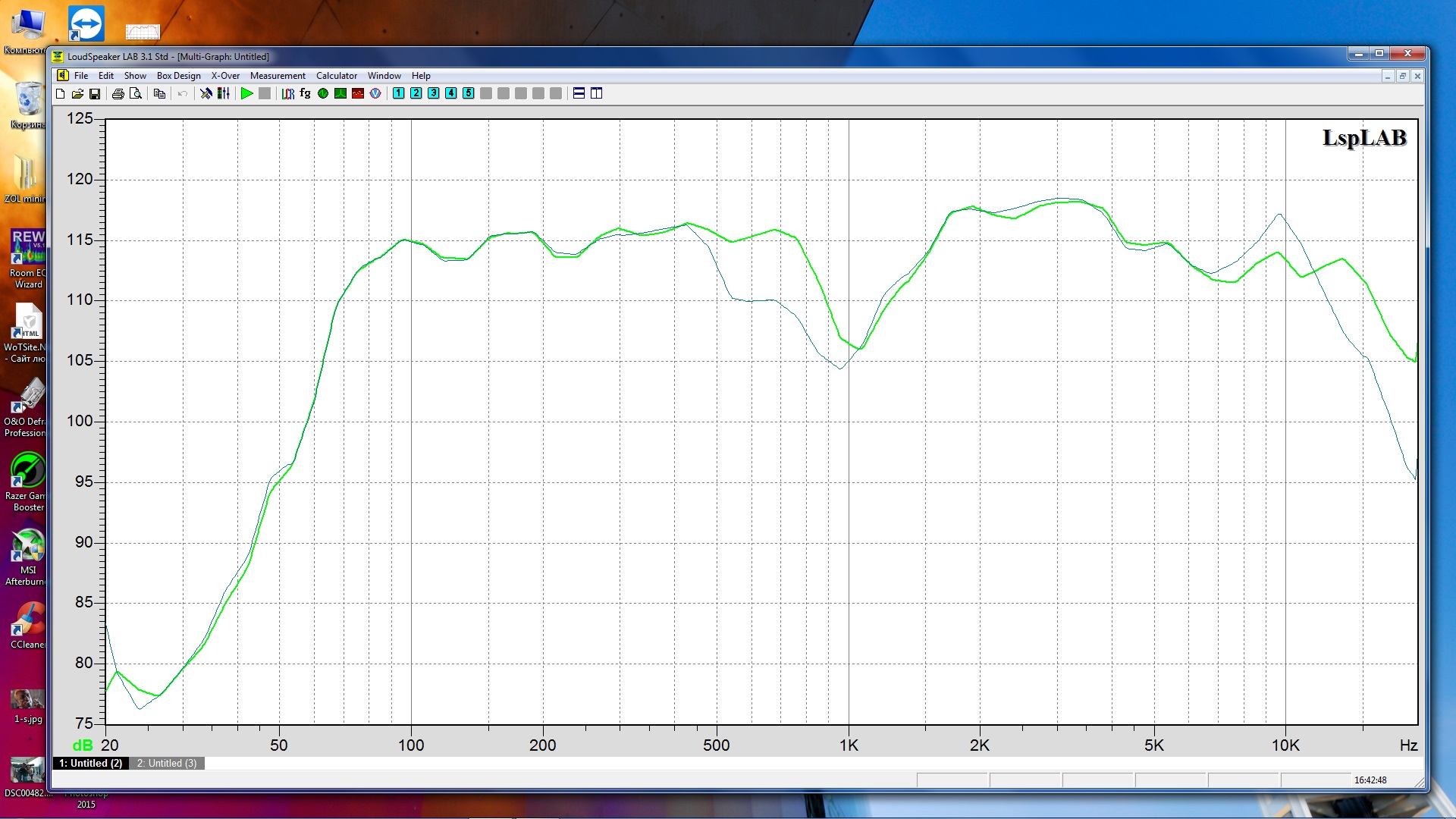
Task: Open the fg function generator tool
Action: 305,93
